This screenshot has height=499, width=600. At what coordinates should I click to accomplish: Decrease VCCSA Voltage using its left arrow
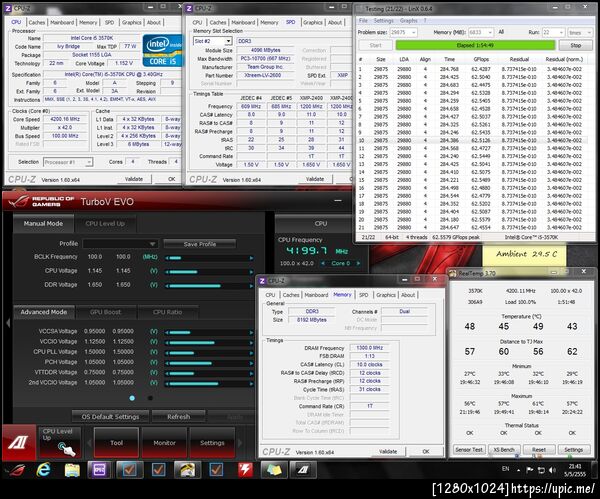(x=167, y=333)
